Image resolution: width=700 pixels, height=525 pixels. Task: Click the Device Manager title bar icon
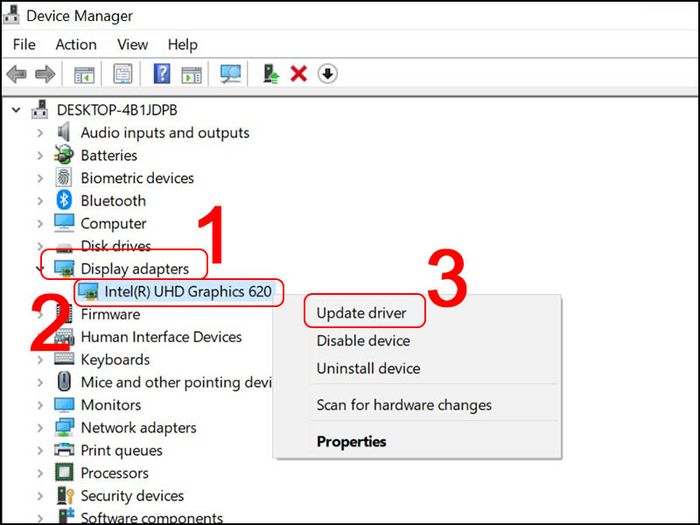(11, 15)
